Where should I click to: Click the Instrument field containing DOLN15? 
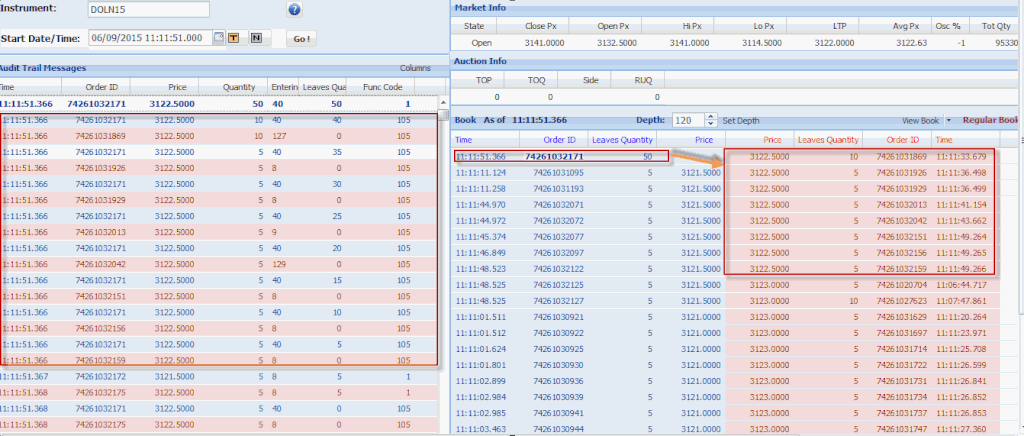(x=148, y=10)
